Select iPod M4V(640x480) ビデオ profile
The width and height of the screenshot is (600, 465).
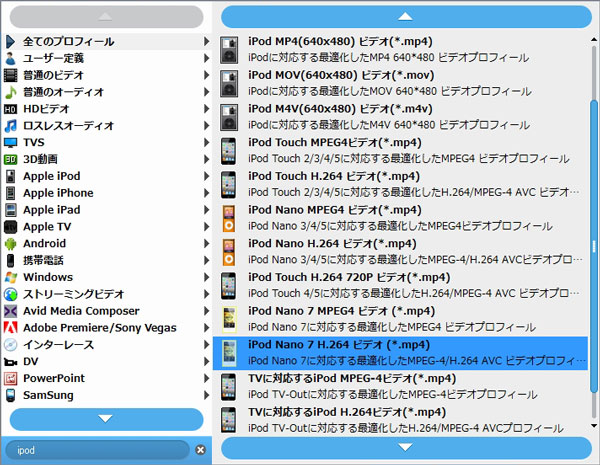(400, 117)
